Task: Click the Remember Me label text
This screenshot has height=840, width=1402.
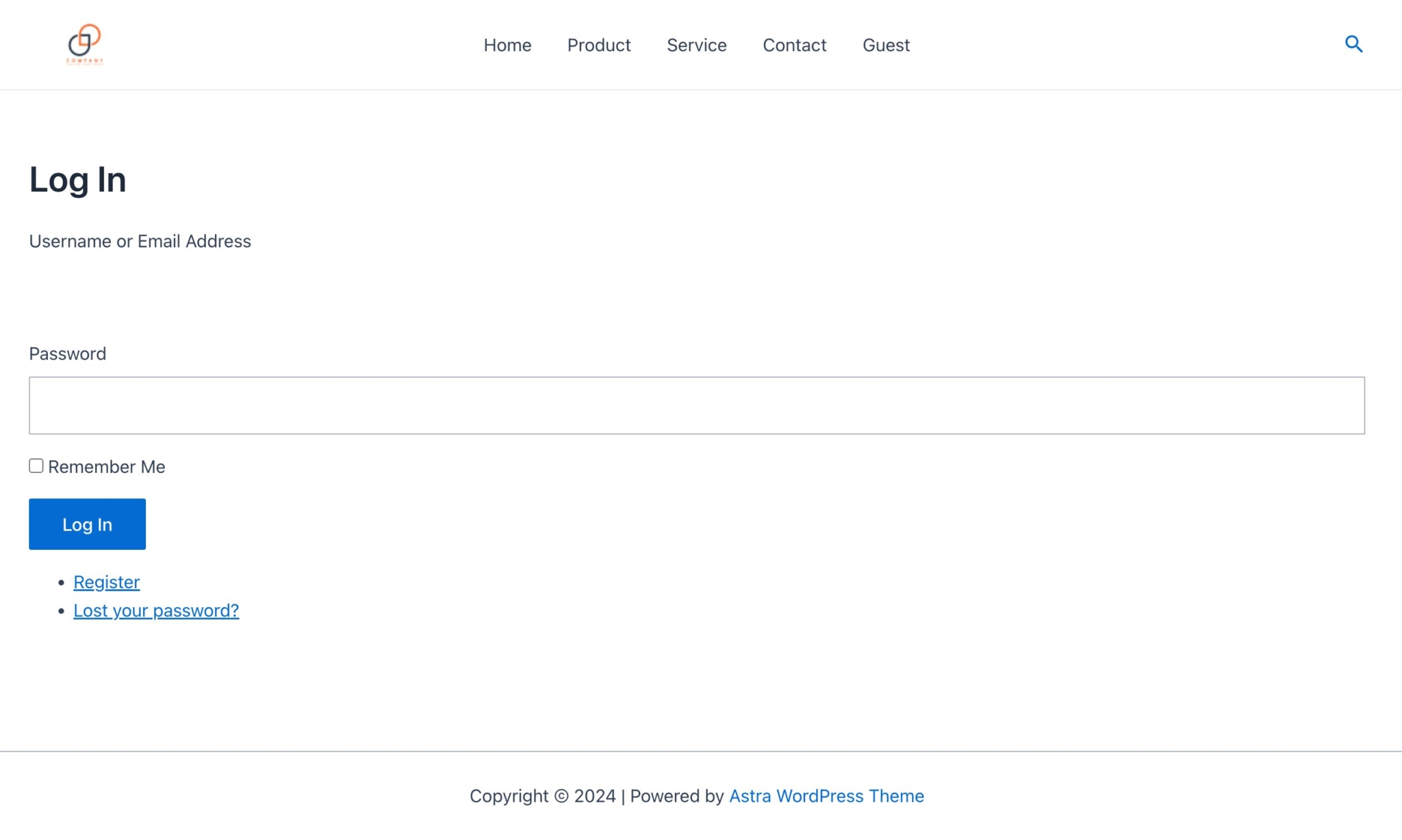Action: pos(106,466)
